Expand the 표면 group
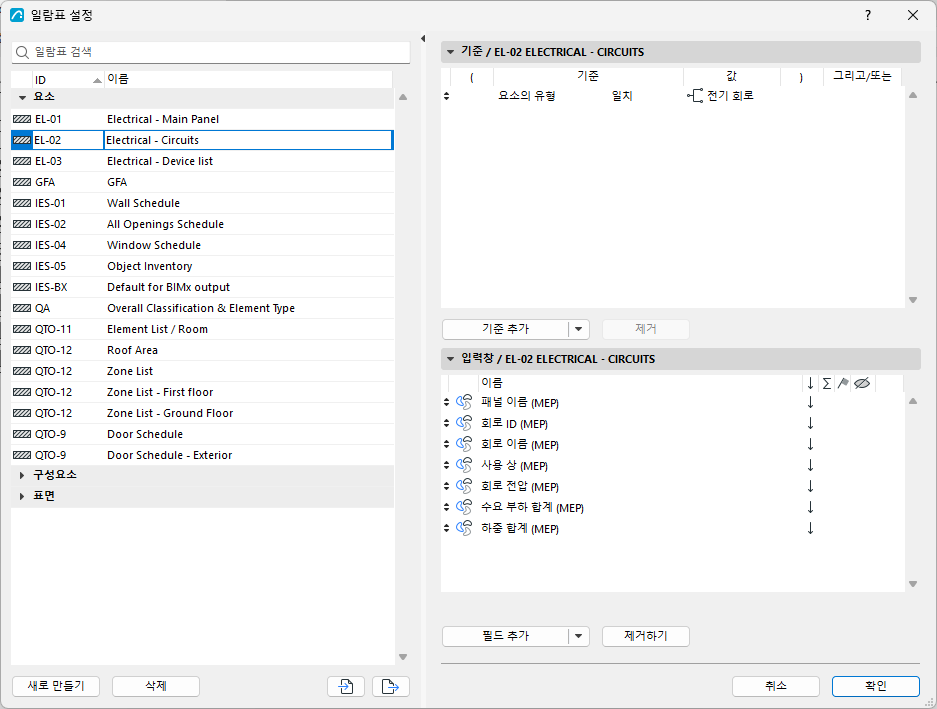This screenshot has height=709, width=937. pos(22,496)
